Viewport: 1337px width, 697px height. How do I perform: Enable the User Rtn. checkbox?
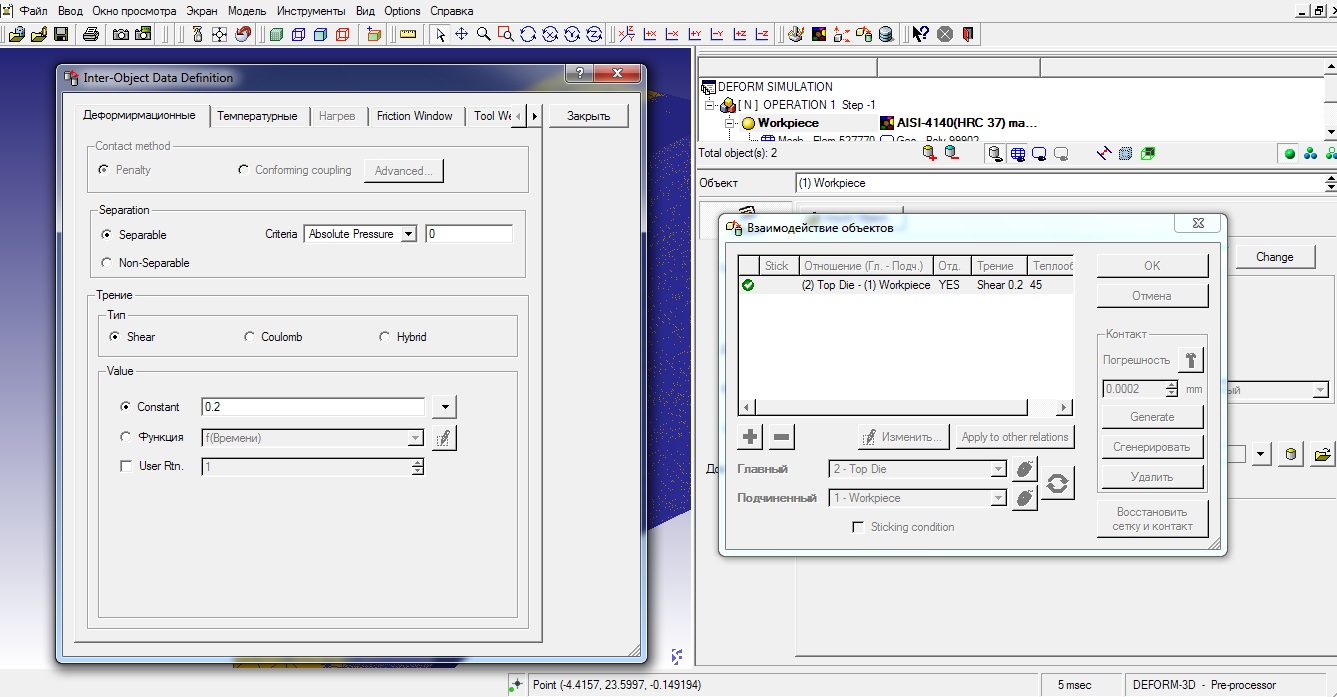point(126,466)
